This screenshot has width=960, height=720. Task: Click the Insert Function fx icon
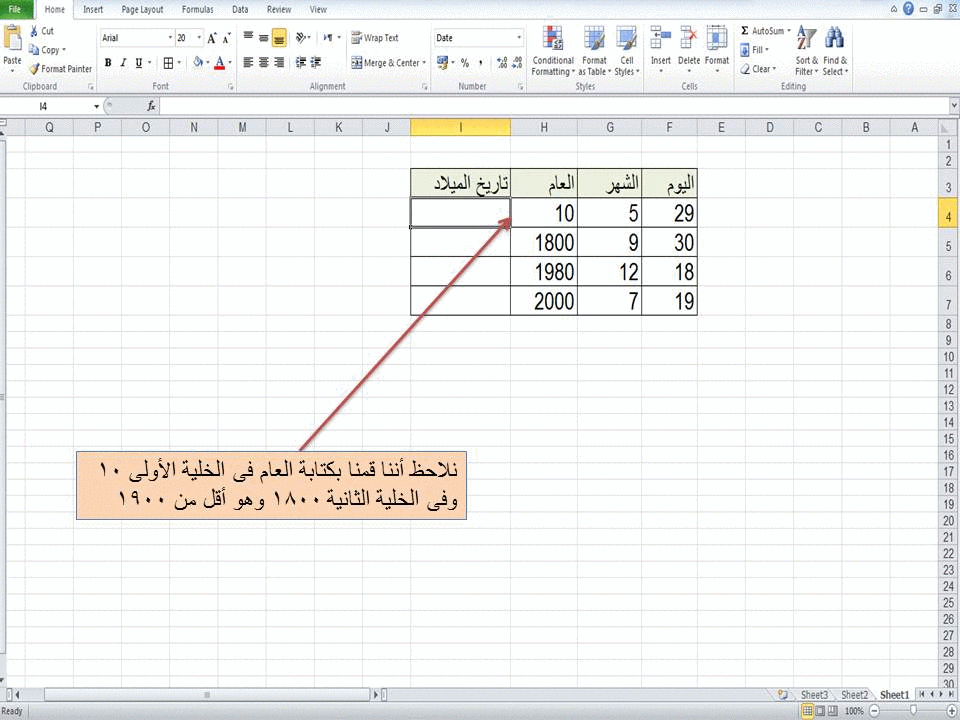(x=151, y=107)
